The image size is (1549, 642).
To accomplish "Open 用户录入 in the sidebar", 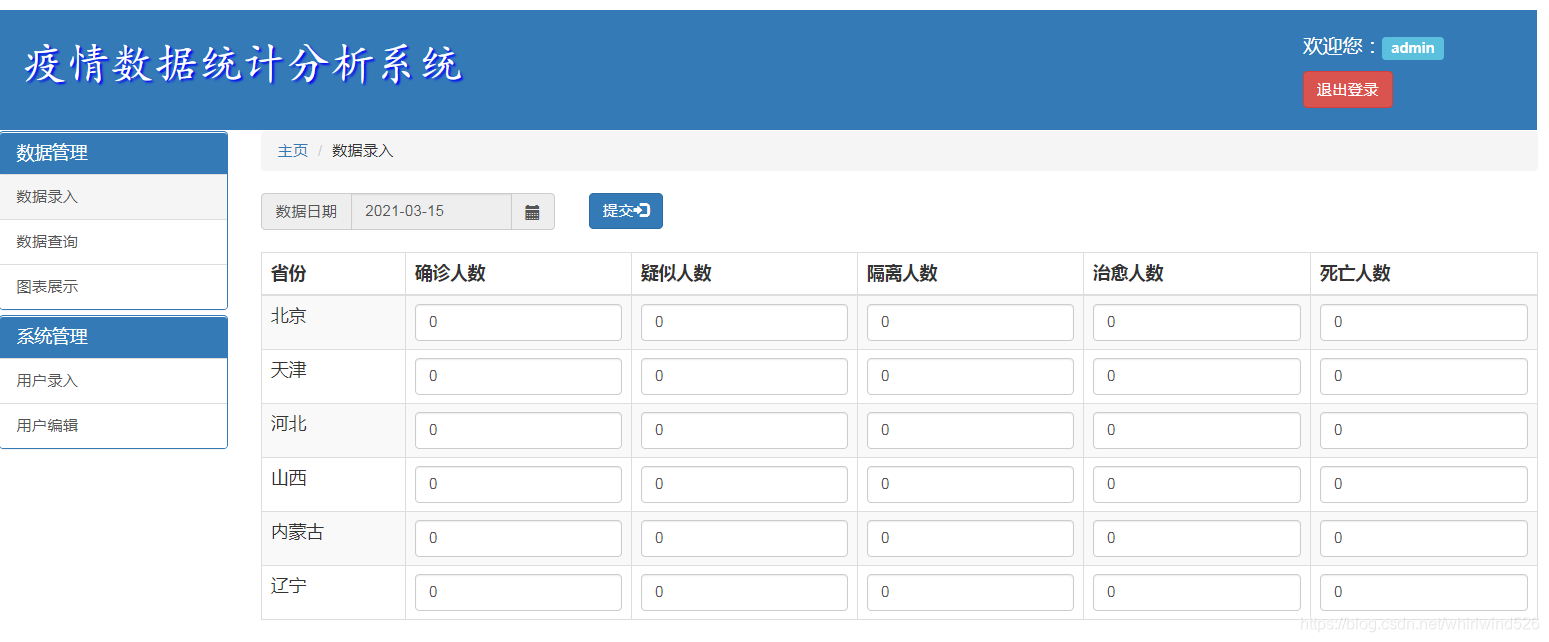I will click(114, 381).
